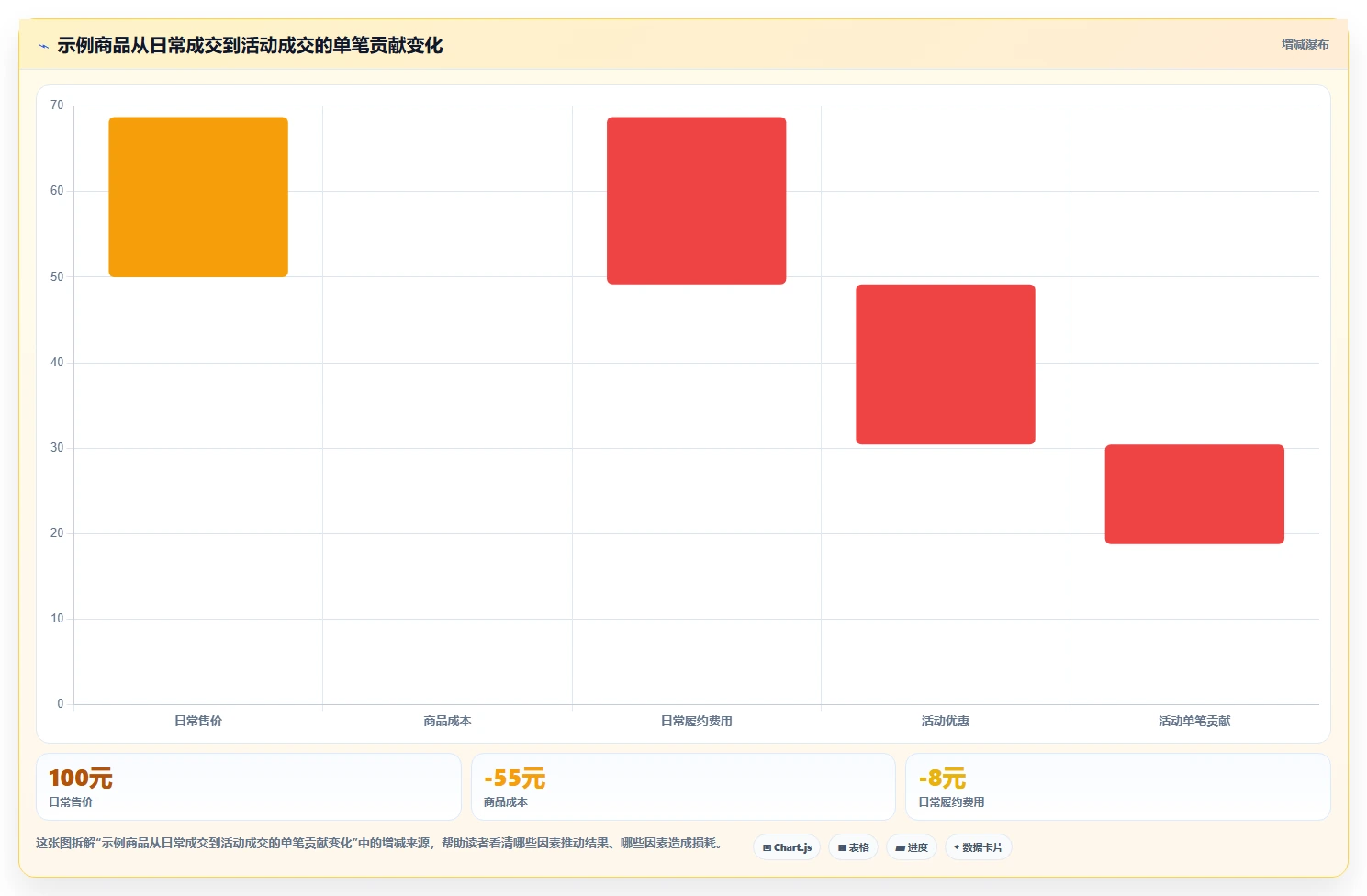Image resolution: width=1367 pixels, height=896 pixels.
Task: Click the 日常售价 x-axis label
Action: point(198,721)
